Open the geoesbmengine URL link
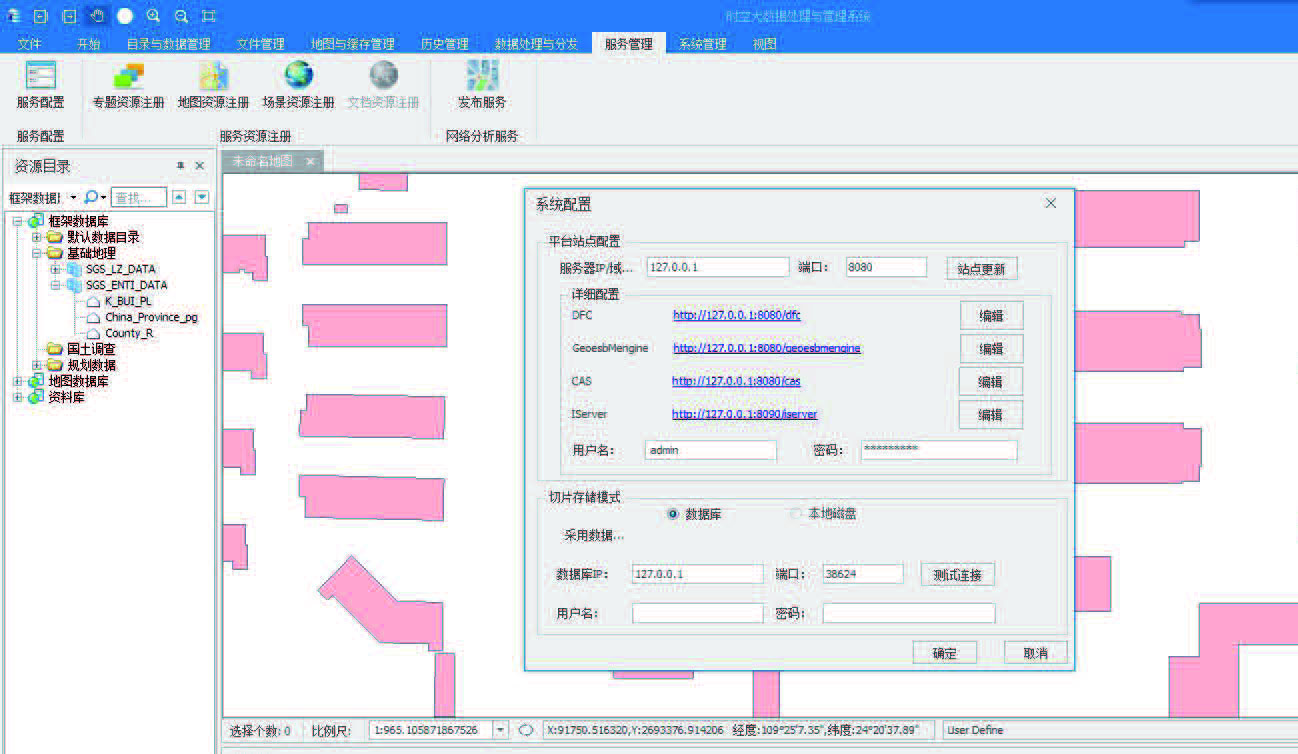The width and height of the screenshot is (1298, 754). point(766,348)
